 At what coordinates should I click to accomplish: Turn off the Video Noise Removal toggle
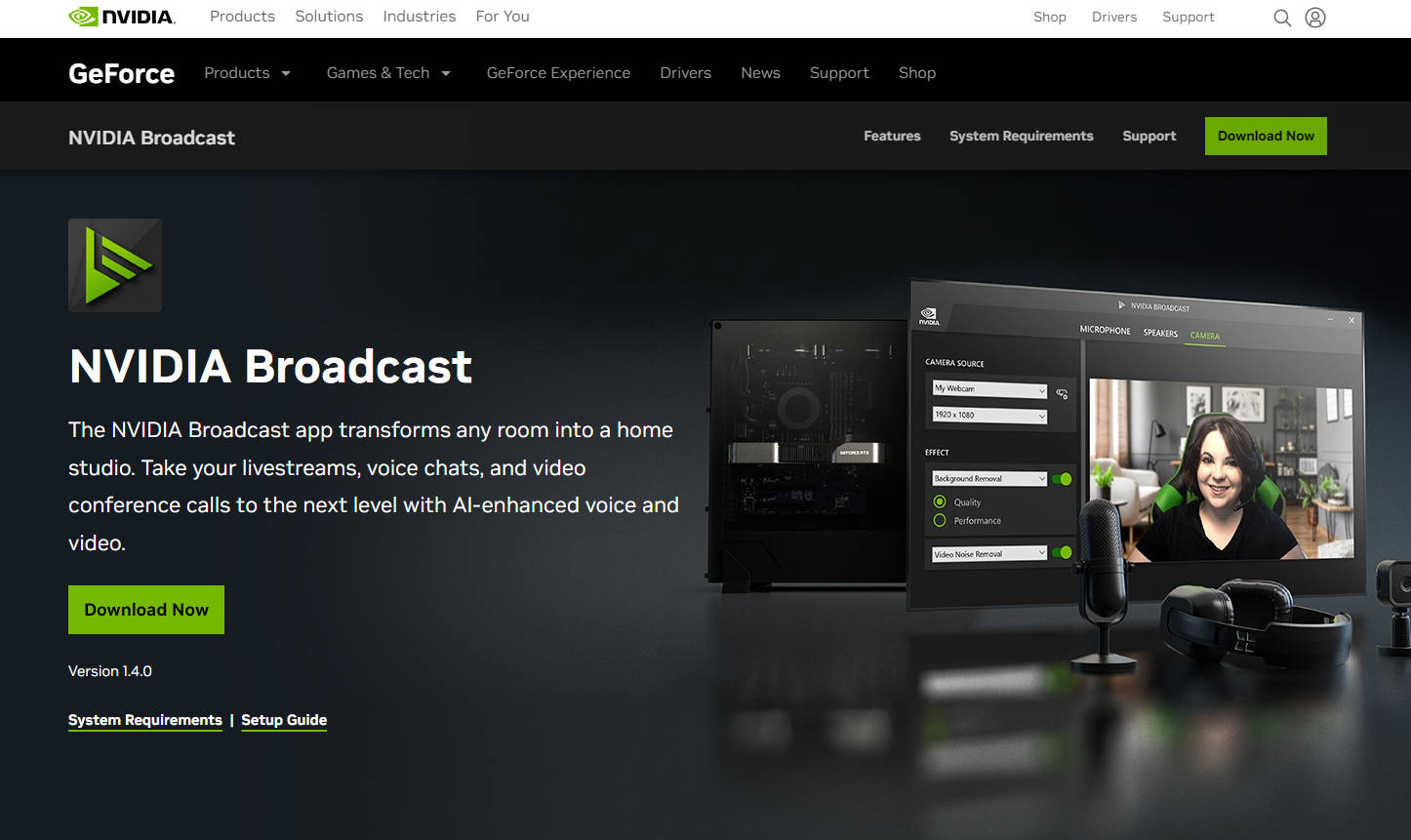[x=1062, y=552]
